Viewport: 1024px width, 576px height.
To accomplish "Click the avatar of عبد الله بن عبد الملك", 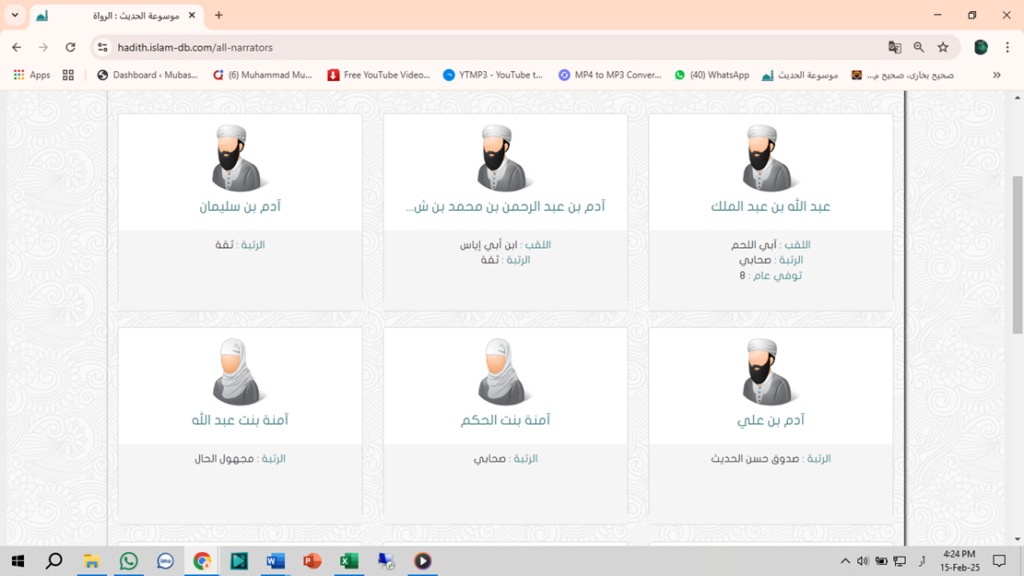I will (x=768, y=158).
